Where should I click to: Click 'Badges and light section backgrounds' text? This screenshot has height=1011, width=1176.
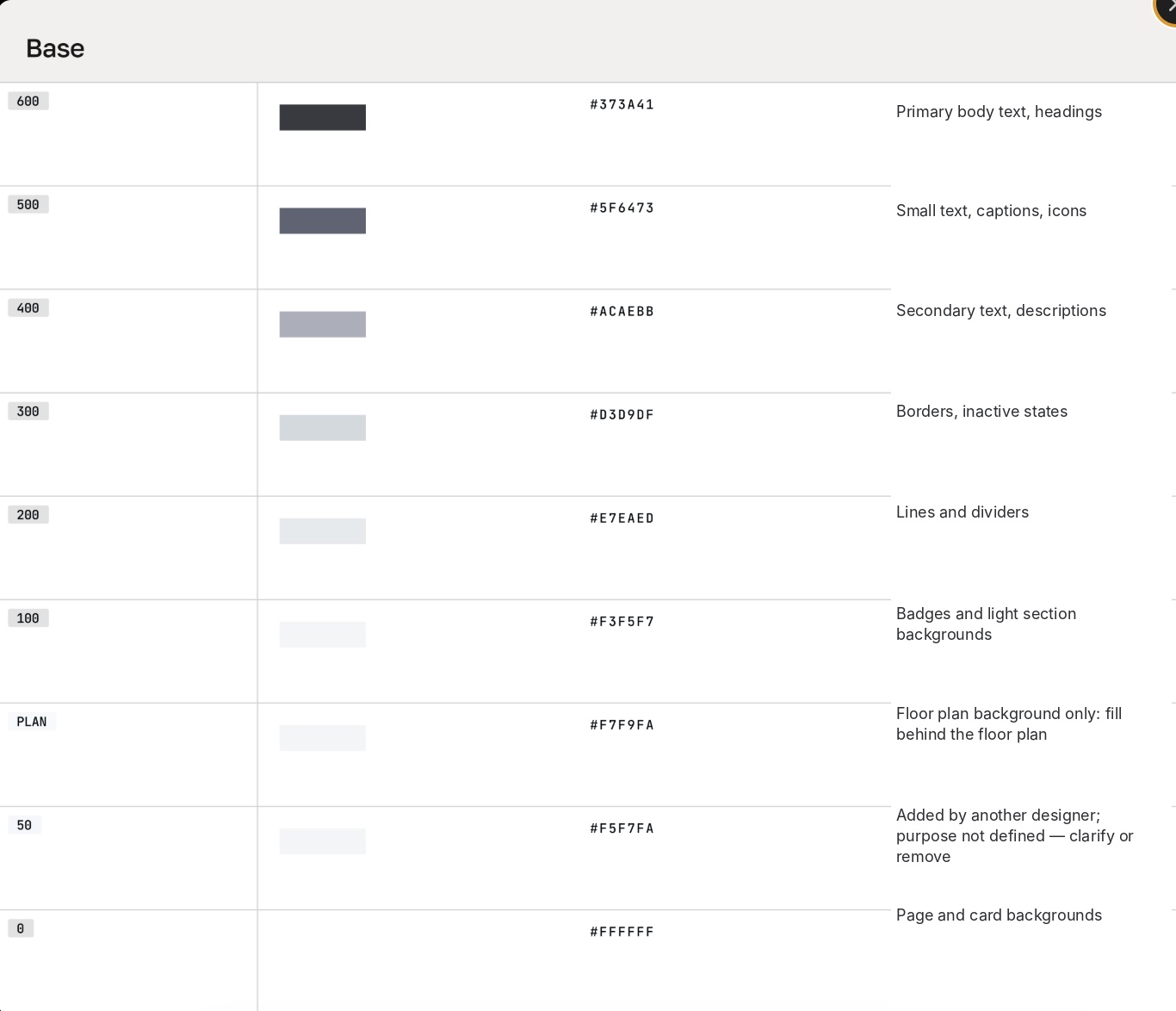(x=986, y=624)
